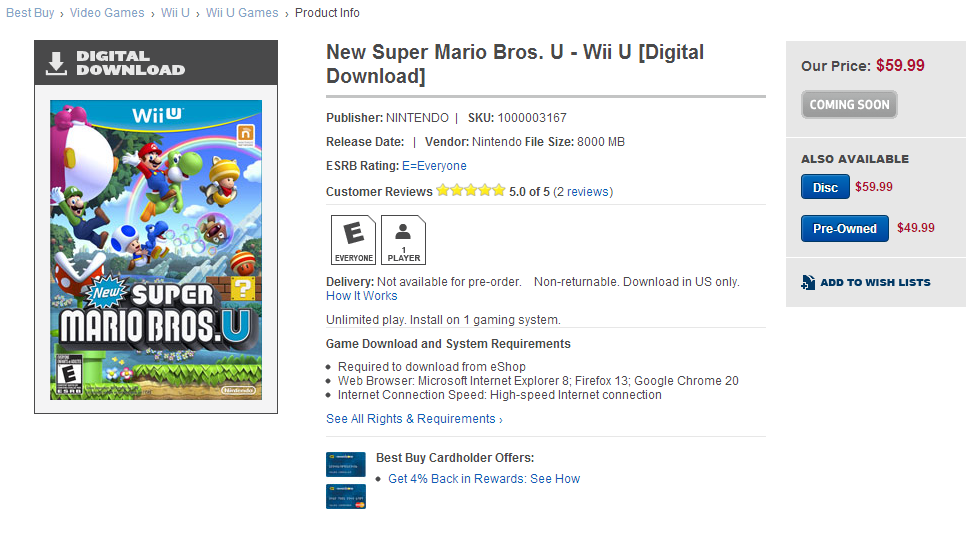Go to Best Buy breadcrumb home

point(30,13)
